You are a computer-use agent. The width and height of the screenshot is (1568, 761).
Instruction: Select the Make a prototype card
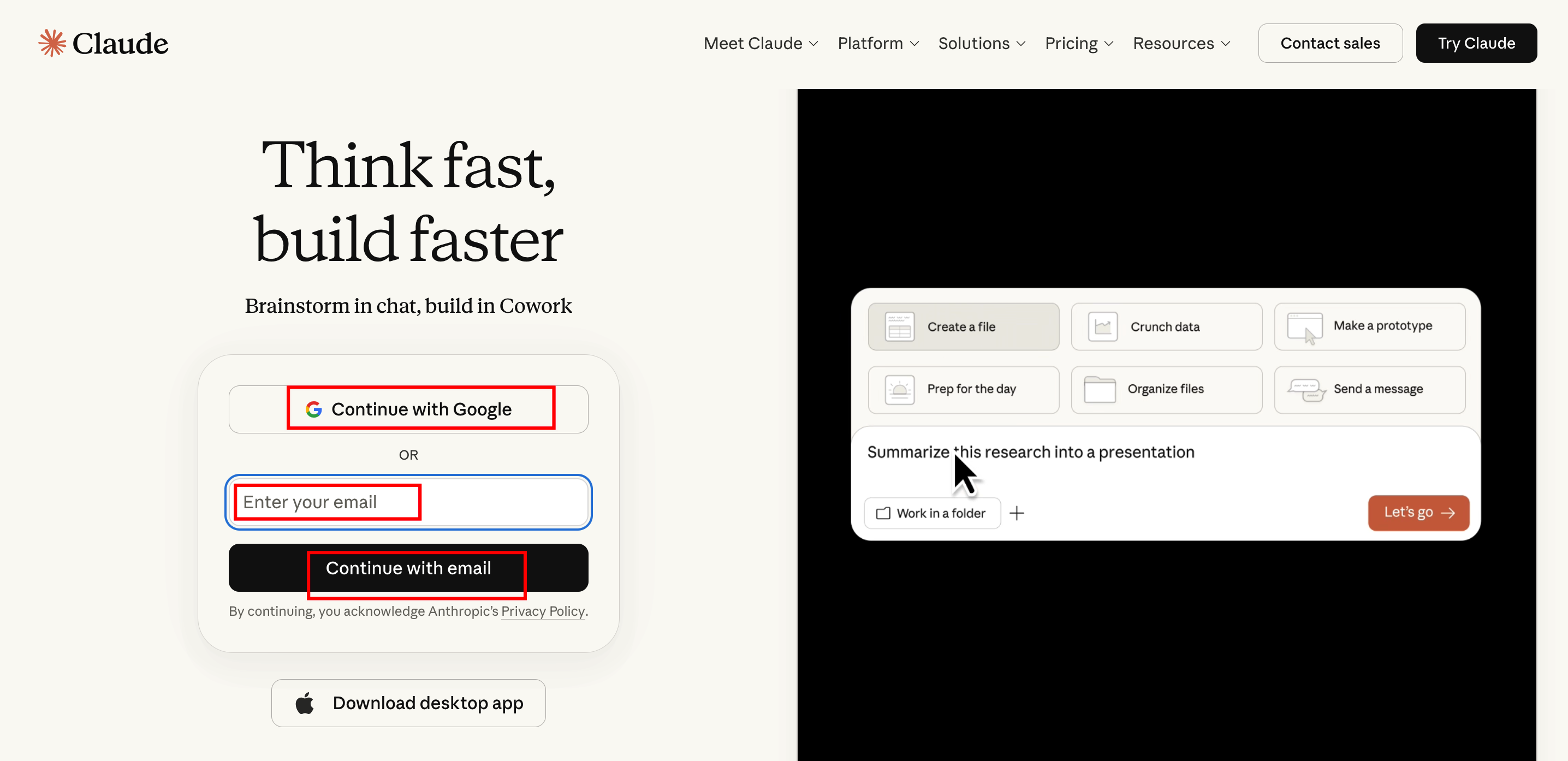point(1370,326)
